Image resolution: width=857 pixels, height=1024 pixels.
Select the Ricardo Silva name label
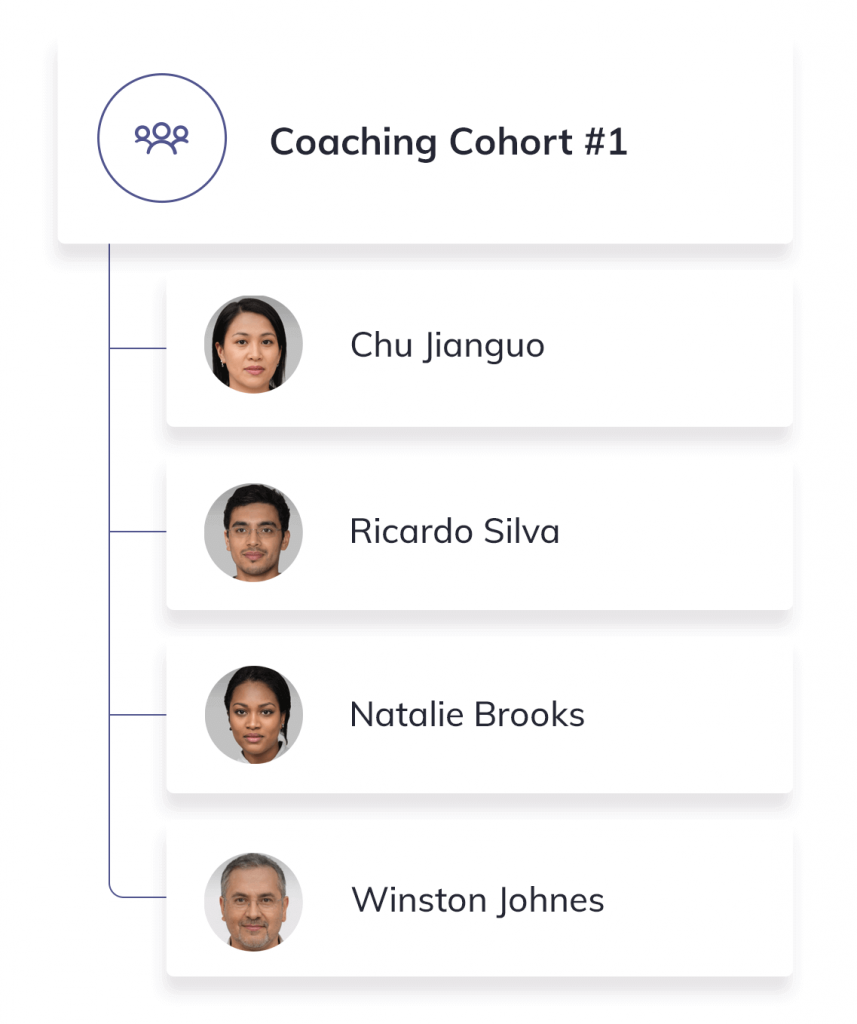tap(454, 531)
